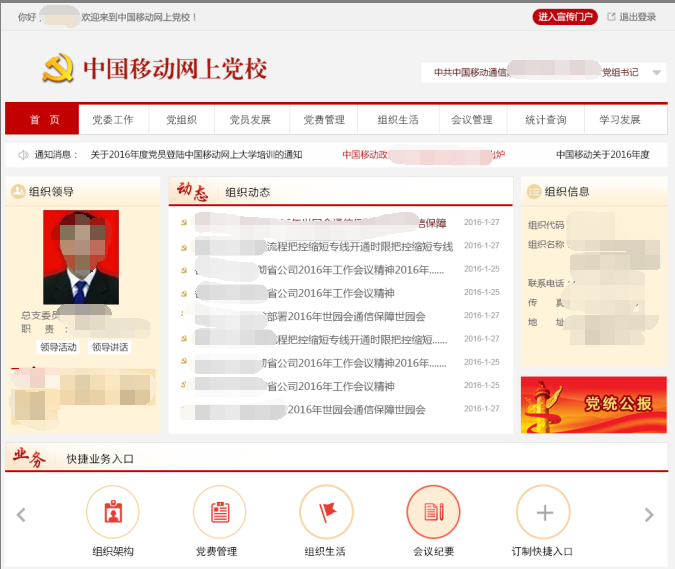The height and width of the screenshot is (569, 675).
Task: Click the party emblem logo
Action: click(58, 68)
